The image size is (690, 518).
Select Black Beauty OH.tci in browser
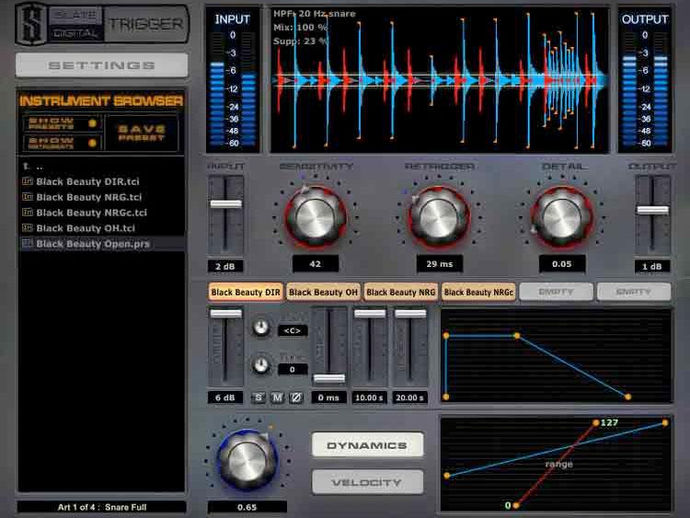click(x=85, y=228)
